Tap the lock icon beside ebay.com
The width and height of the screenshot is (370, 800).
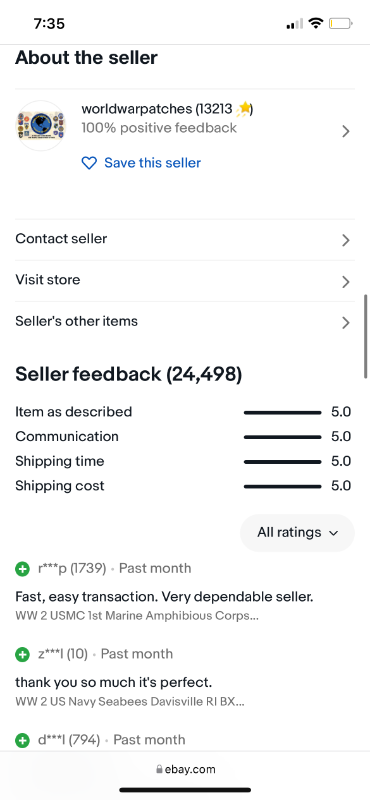[159, 769]
